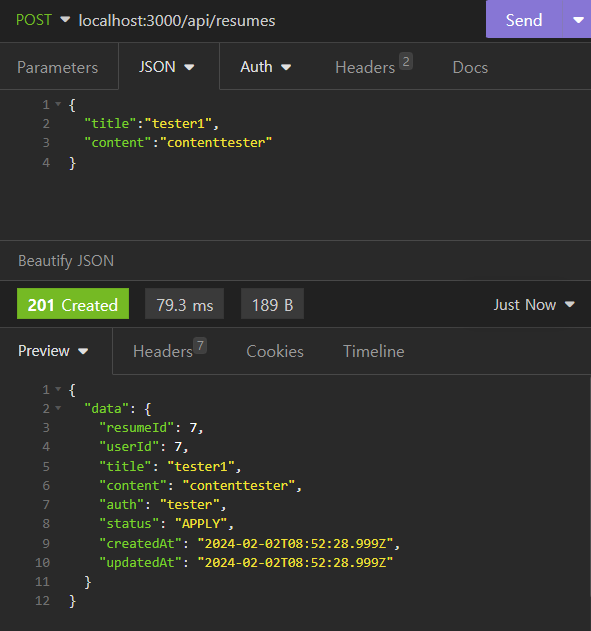Open the Preview mode dropdown
Image resolution: width=591 pixels, height=631 pixels.
click(53, 351)
